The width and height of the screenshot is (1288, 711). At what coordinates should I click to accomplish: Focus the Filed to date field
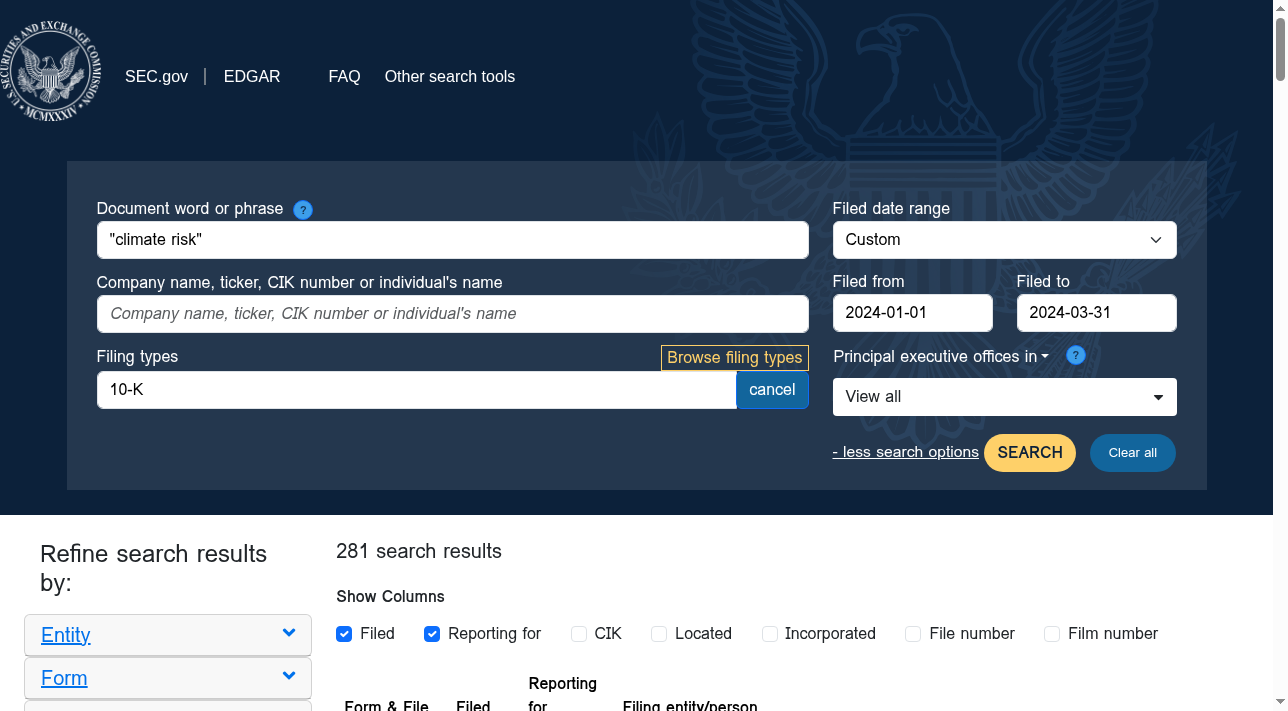click(1097, 313)
